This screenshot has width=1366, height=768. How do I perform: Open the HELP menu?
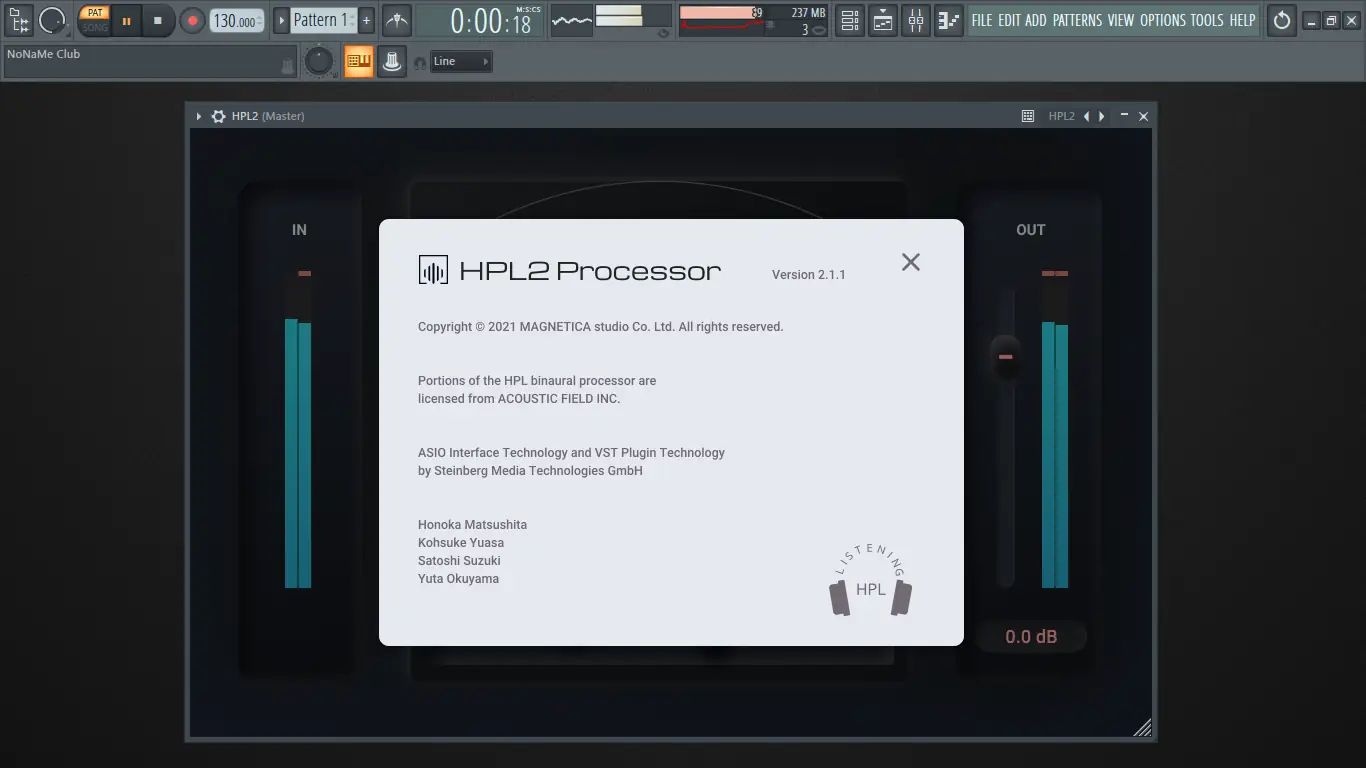1242,20
